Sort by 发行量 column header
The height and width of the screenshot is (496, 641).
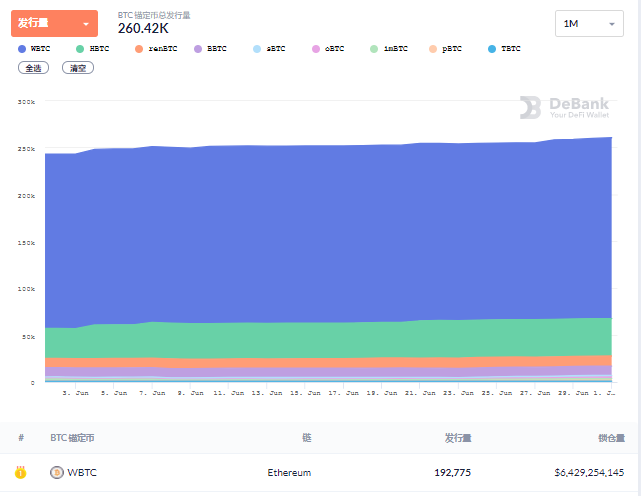pyautogui.click(x=458, y=438)
